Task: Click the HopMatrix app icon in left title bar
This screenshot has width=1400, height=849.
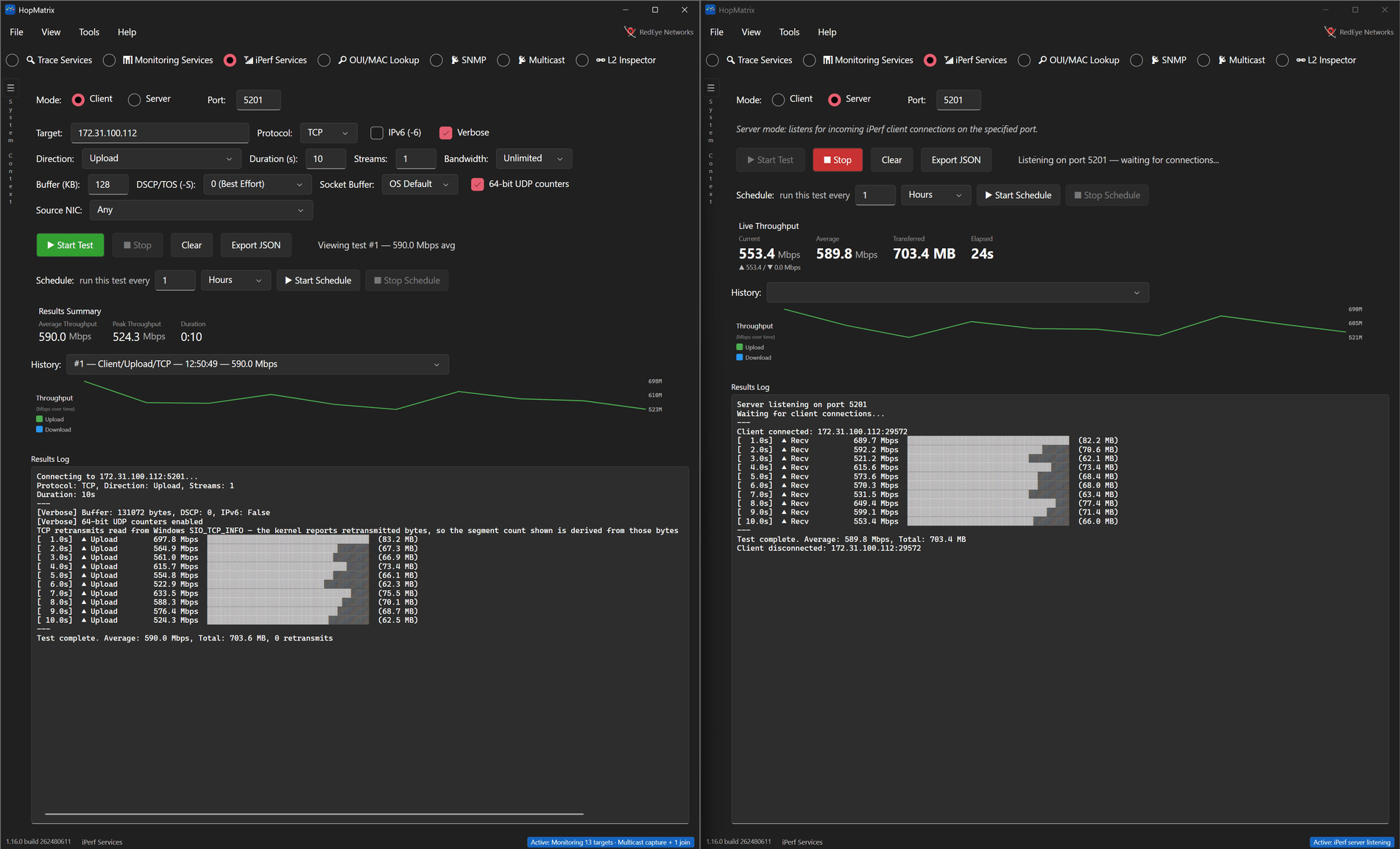Action: (x=10, y=10)
